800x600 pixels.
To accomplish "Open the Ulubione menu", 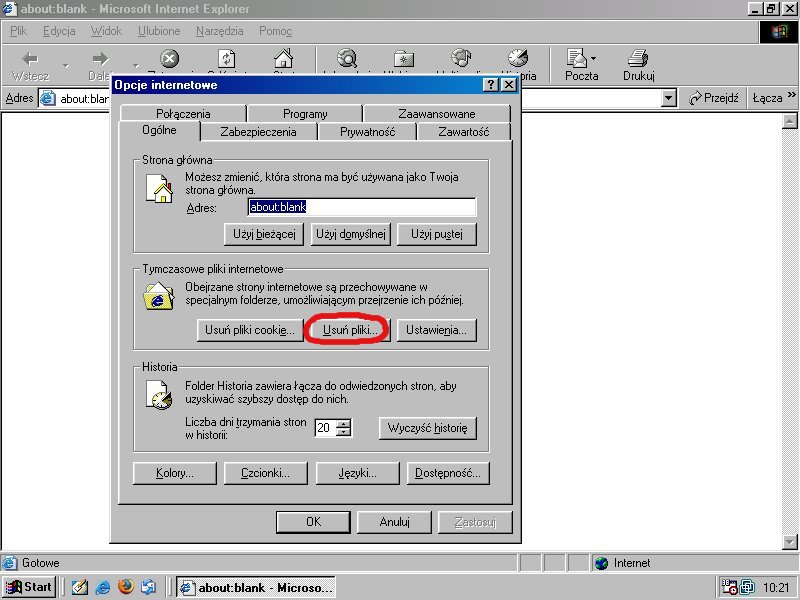I will click(x=159, y=31).
